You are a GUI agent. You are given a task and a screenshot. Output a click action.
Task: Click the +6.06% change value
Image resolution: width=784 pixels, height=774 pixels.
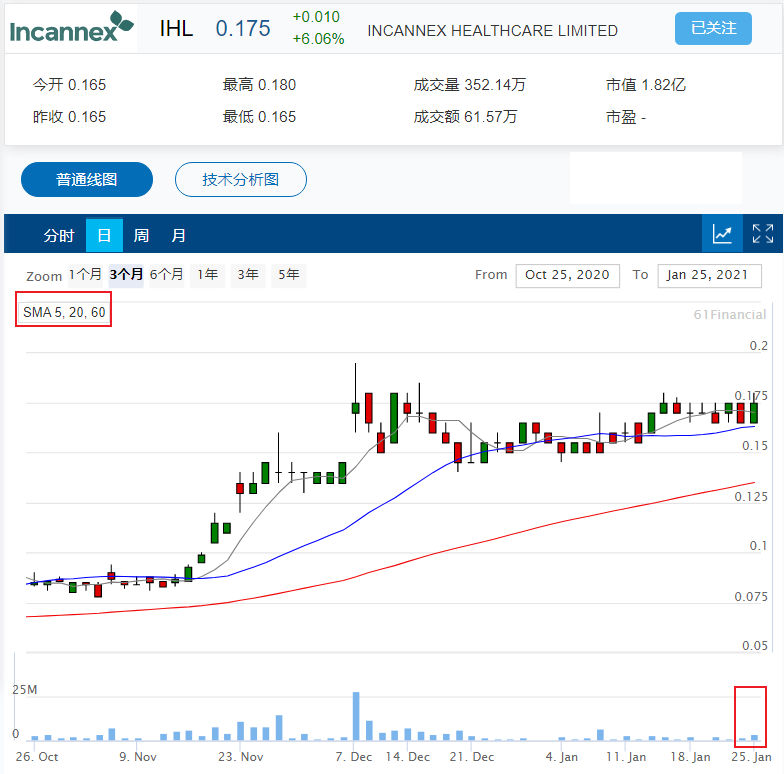(x=318, y=39)
